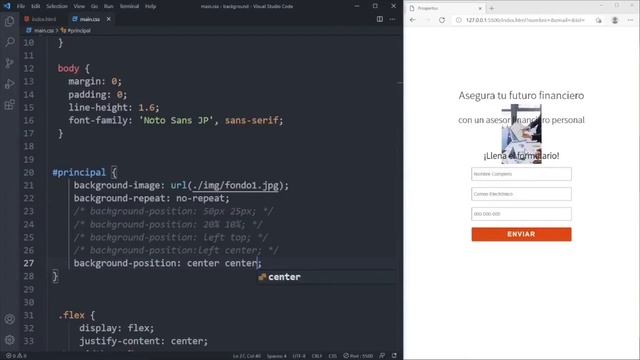640x360 pixels.
Task: Focus the Correo Electrónico field
Action: [521, 194]
